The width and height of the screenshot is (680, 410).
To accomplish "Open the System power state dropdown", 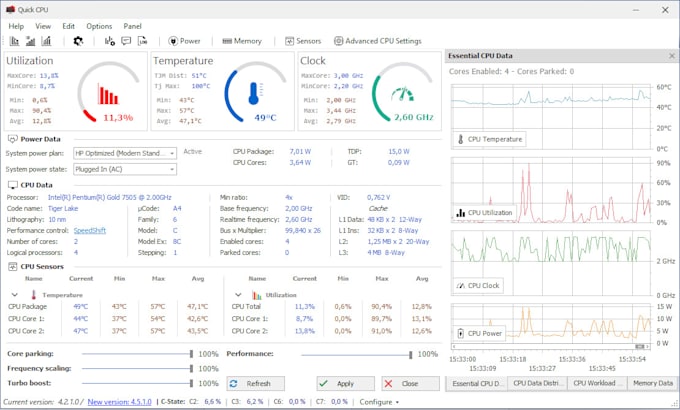I will coord(125,168).
